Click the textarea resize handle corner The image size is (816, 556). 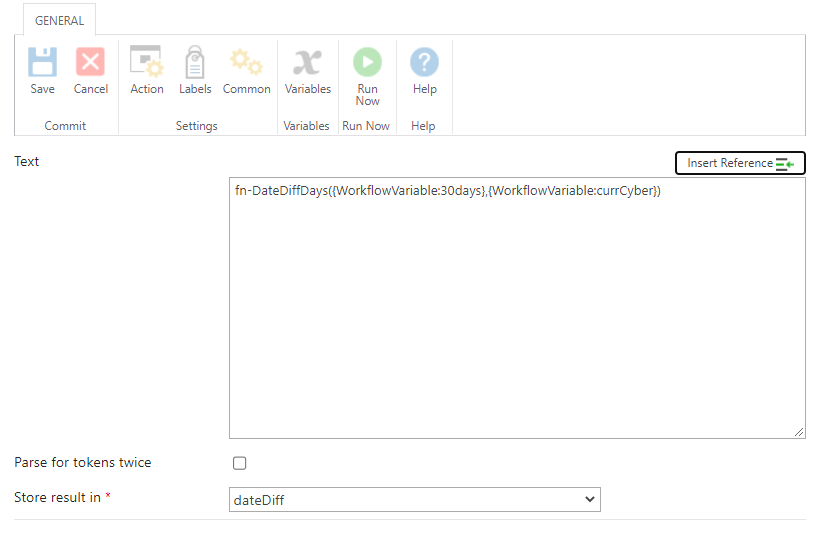799,432
